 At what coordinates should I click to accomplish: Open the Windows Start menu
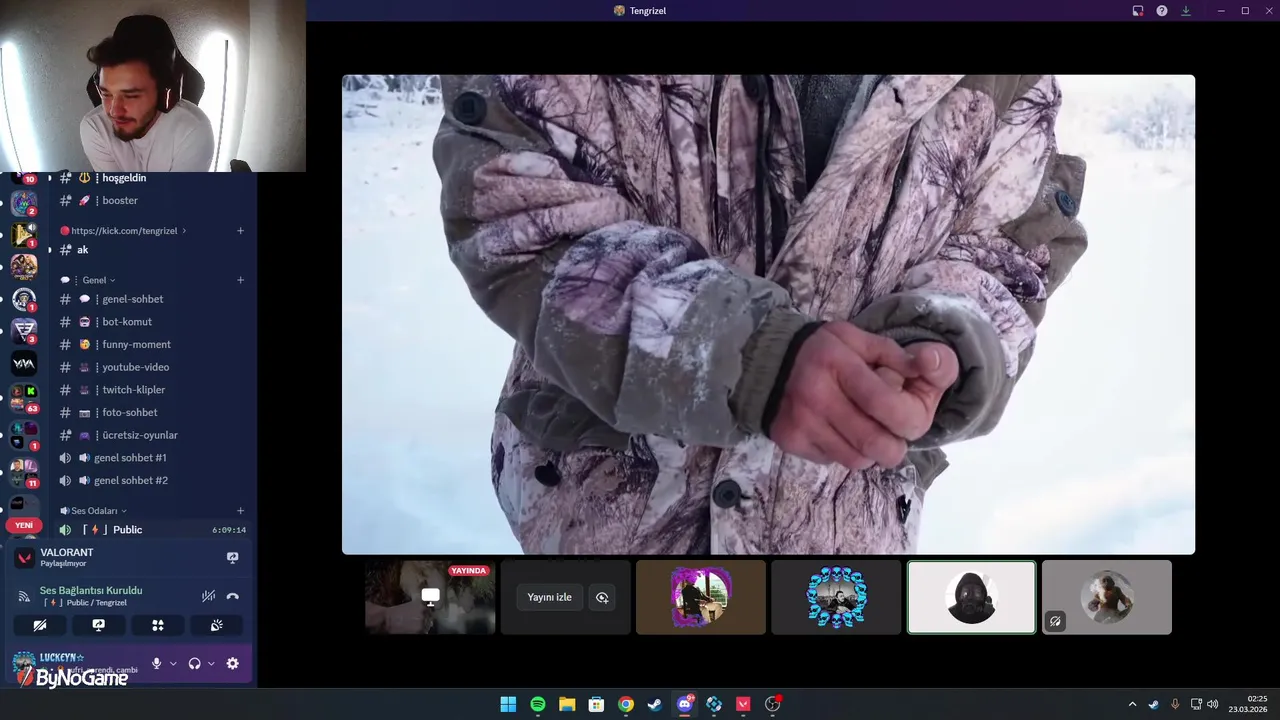point(508,704)
